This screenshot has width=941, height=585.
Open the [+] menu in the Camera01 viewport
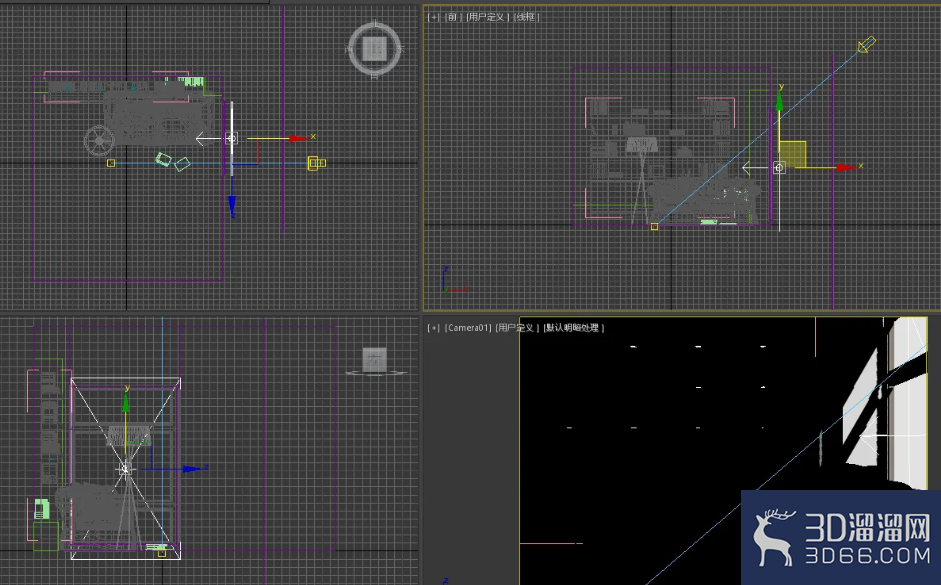point(433,328)
